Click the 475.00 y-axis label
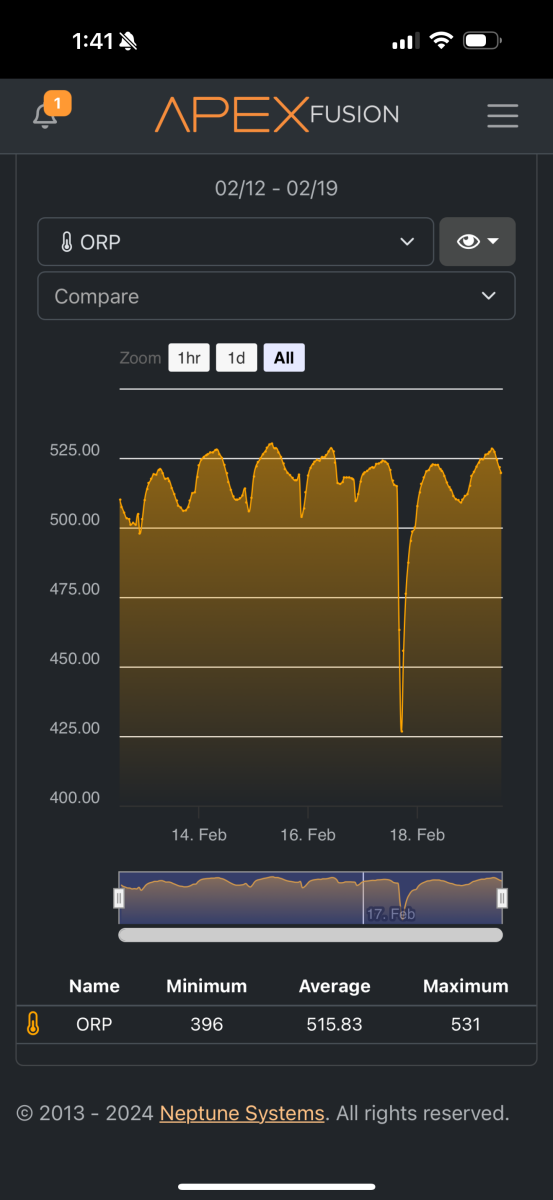 (x=75, y=589)
